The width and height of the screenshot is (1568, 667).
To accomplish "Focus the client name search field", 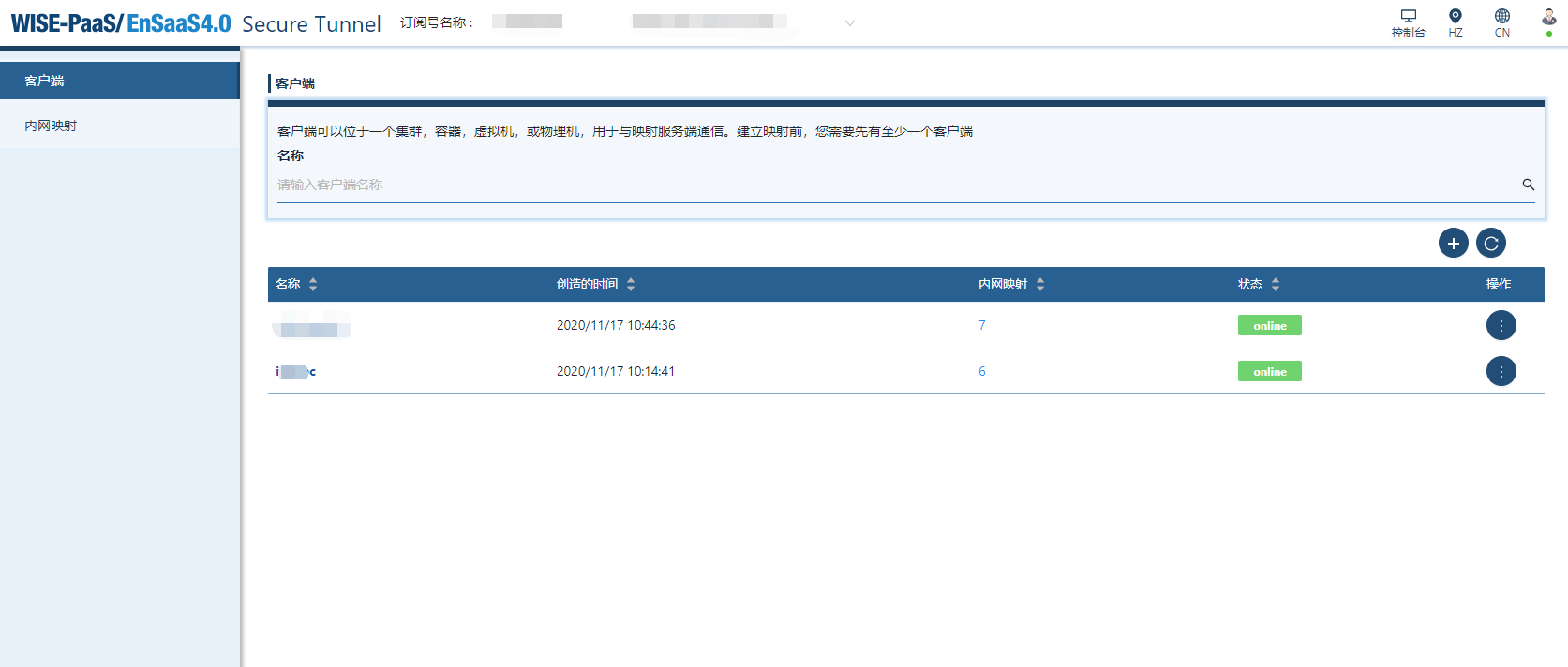I will (890, 185).
